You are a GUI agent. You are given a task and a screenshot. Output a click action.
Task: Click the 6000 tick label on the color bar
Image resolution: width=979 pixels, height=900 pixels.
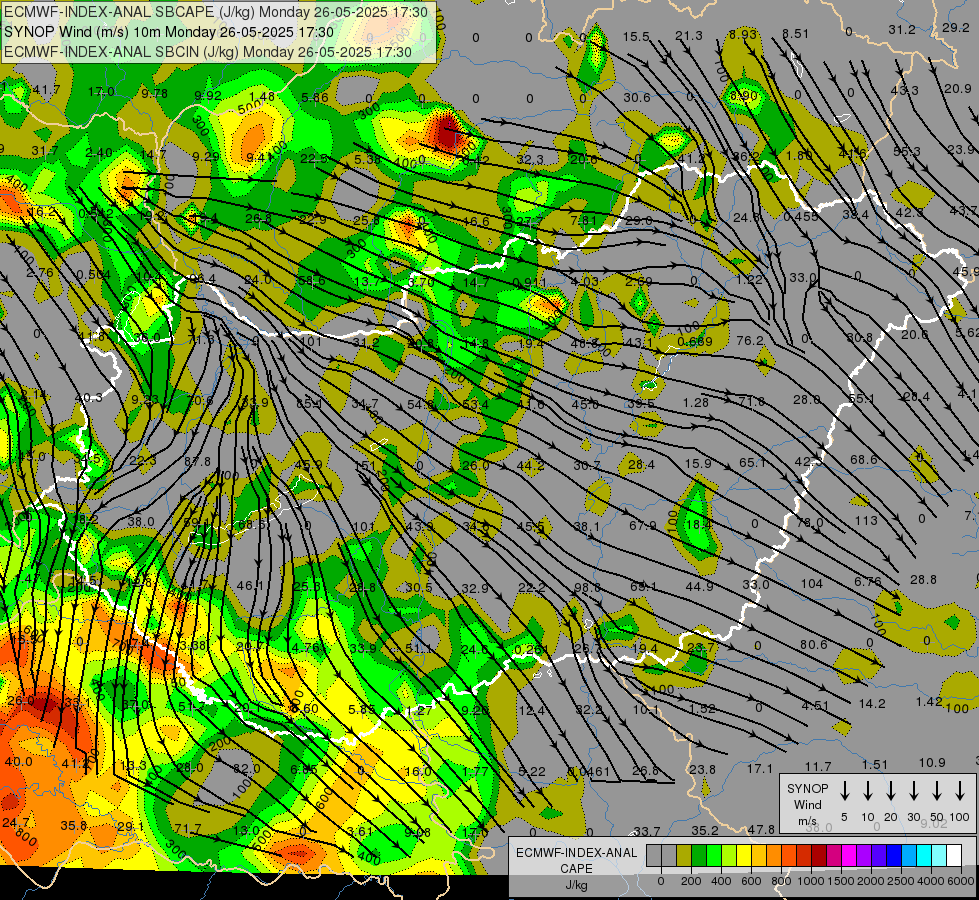point(961,881)
